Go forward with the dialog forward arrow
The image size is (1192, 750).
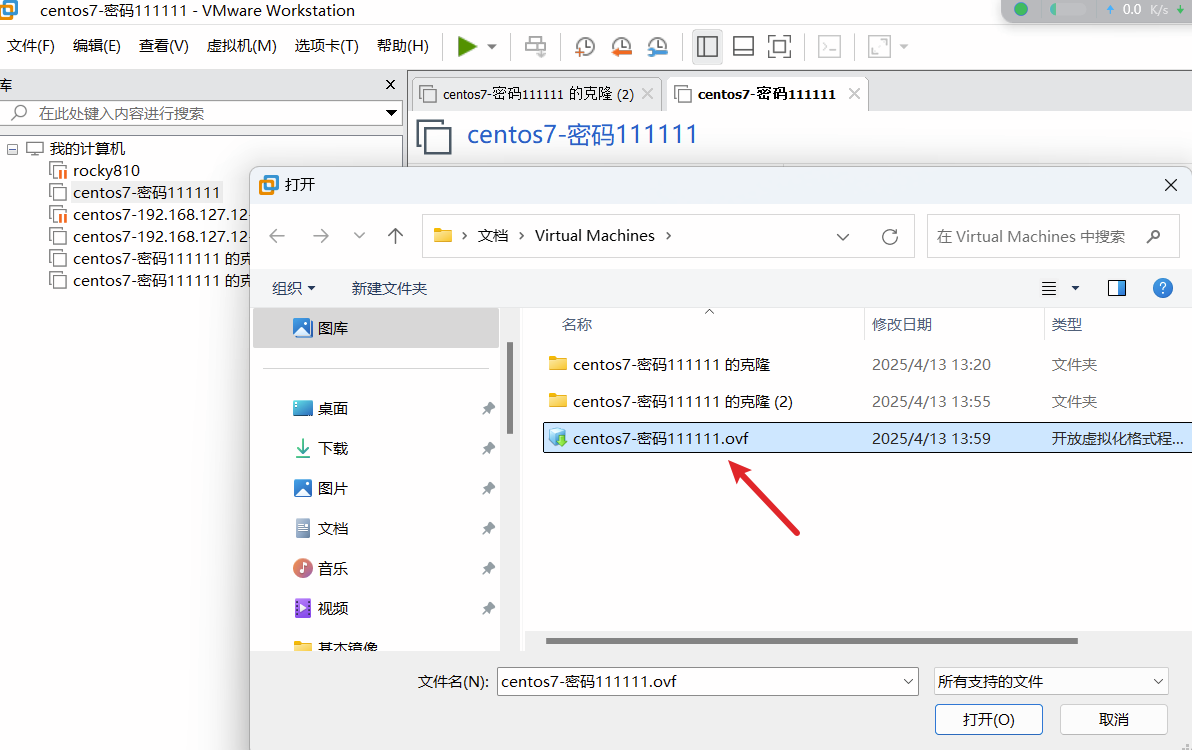pyautogui.click(x=321, y=236)
